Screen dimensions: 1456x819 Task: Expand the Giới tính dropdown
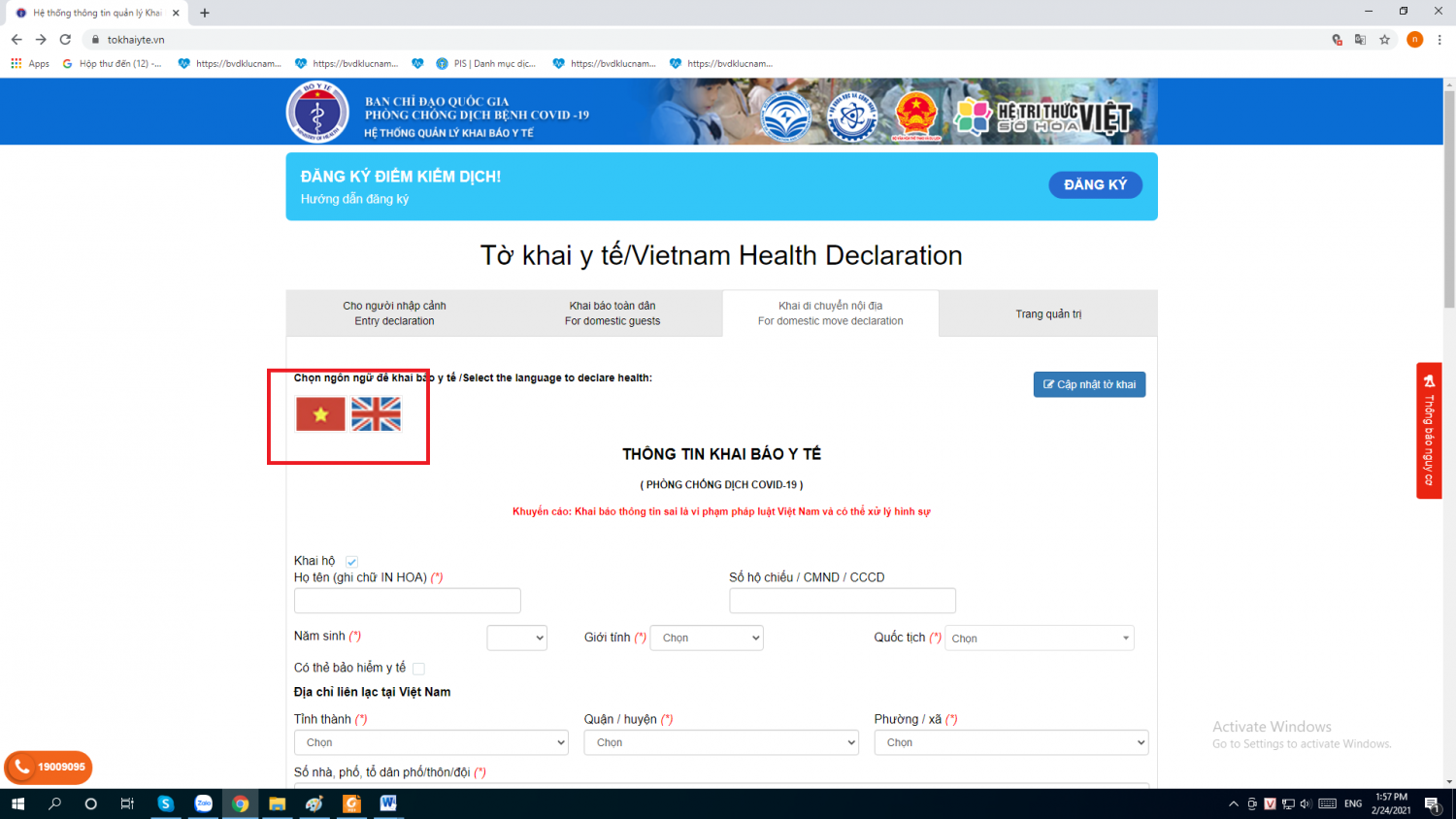pyautogui.click(x=707, y=638)
